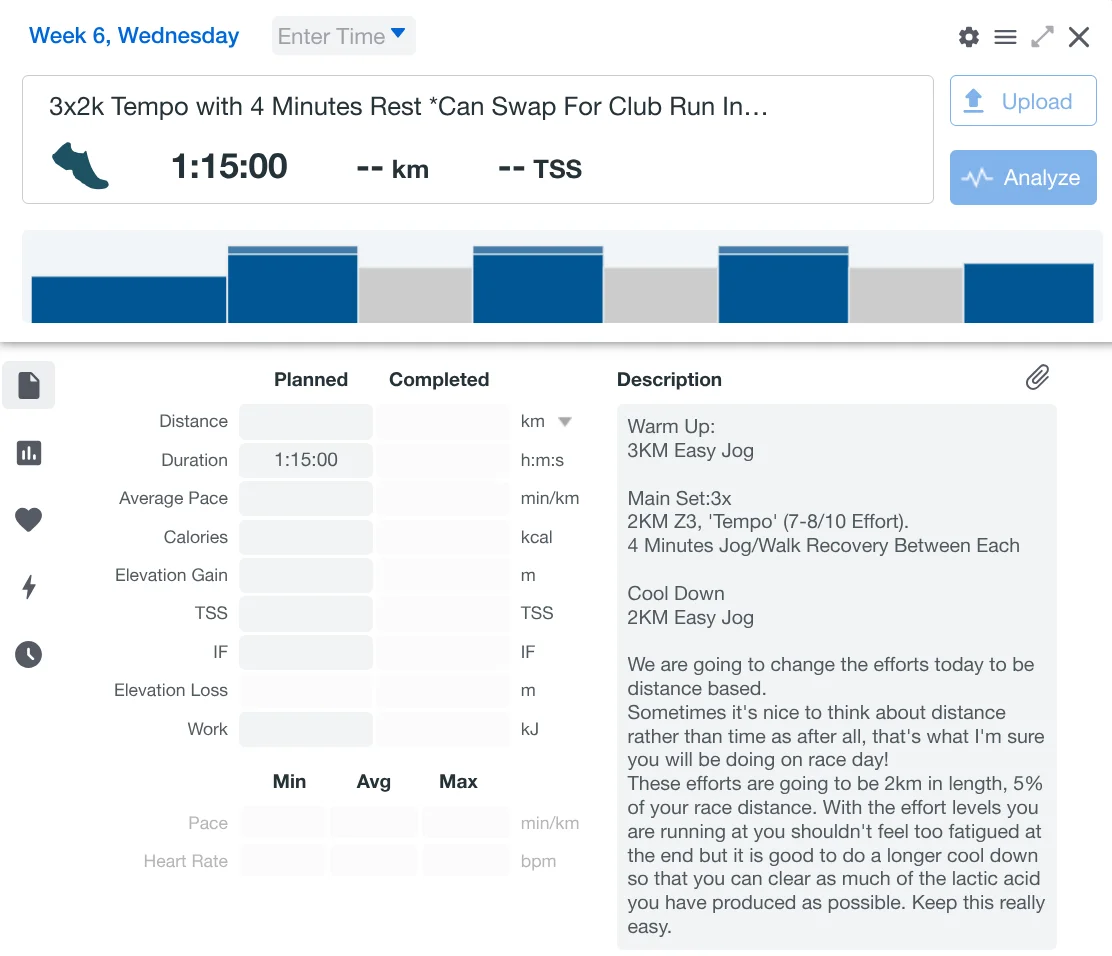Viewport: 1112px width, 956px height.
Task: Select the summary document tab icon
Action: pyautogui.click(x=29, y=385)
